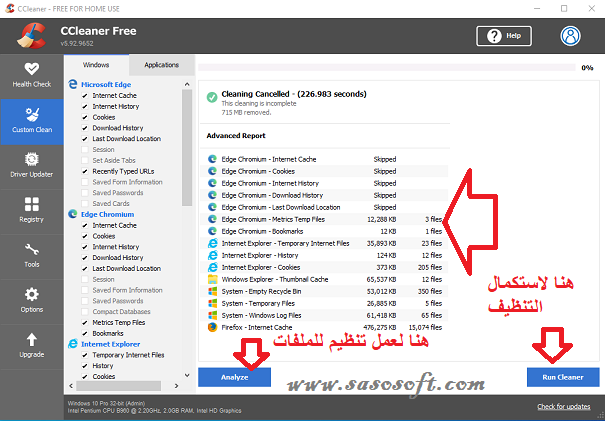Click the Advanced Report heading
605x421 pixels.
click(236, 136)
